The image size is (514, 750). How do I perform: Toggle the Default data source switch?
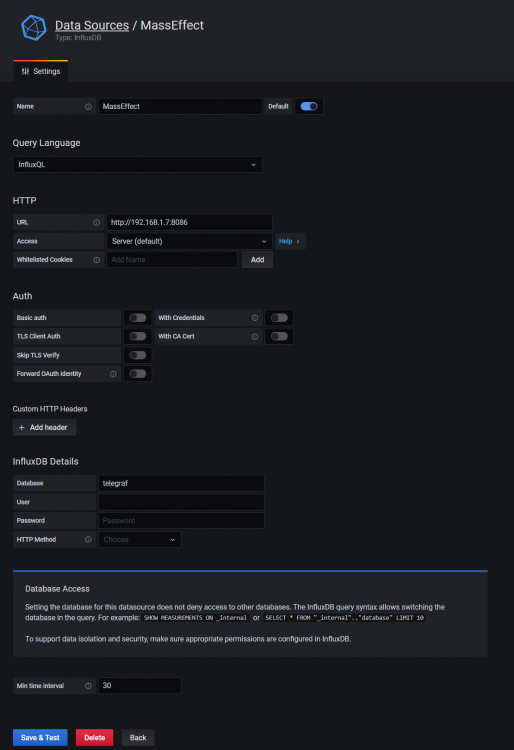tap(309, 106)
